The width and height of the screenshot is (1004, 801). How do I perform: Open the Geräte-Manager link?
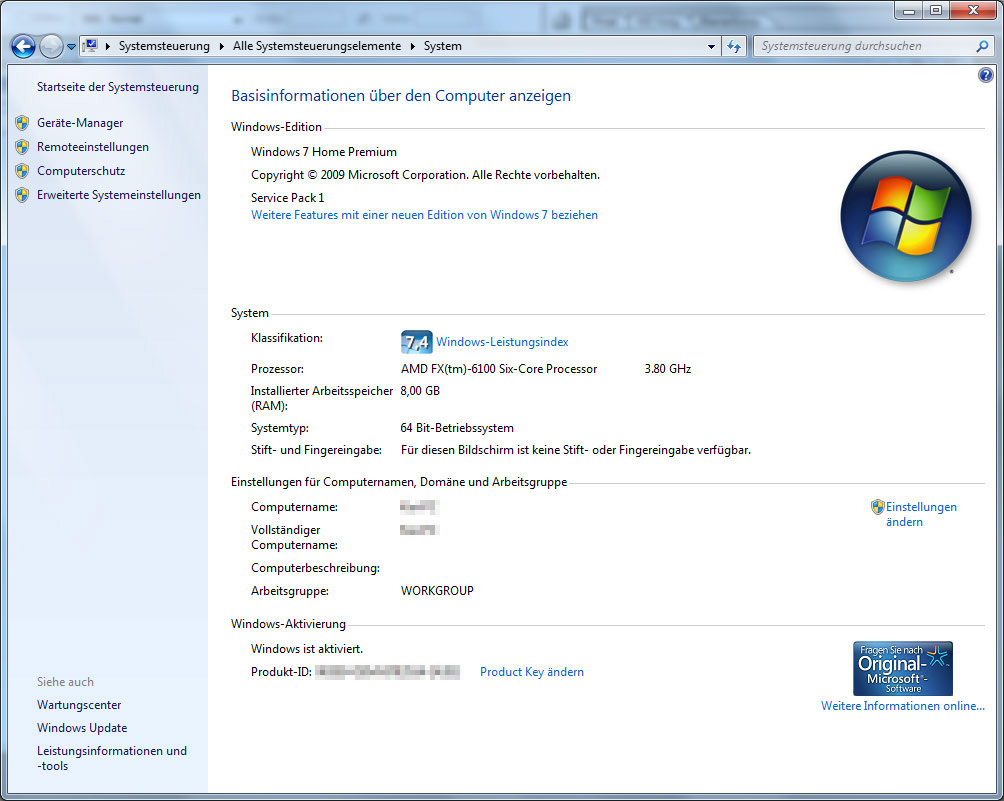[80, 123]
